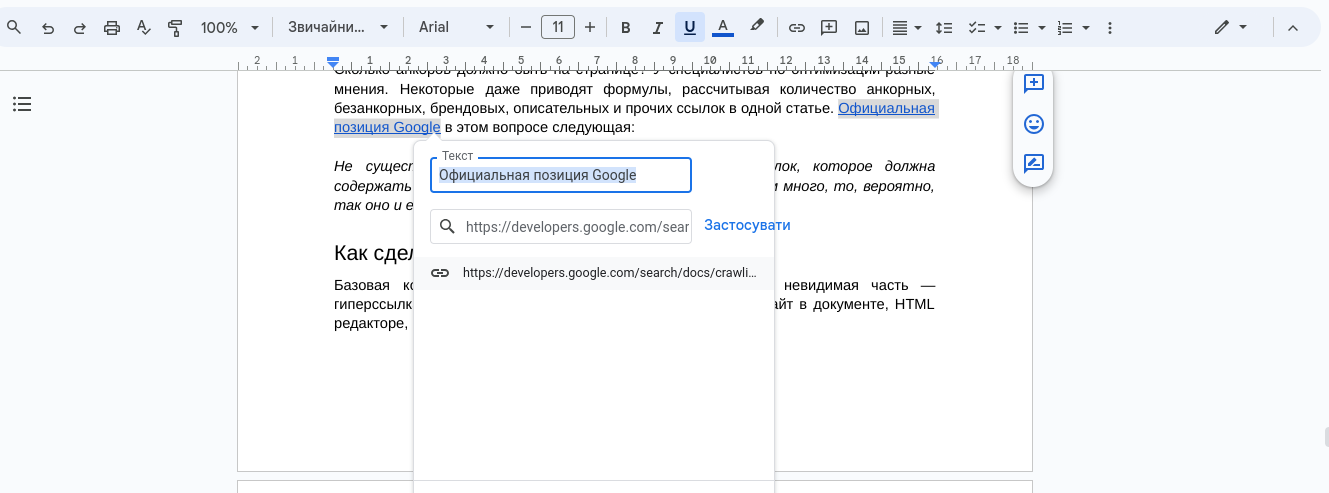Click the Print icon
Screen dimensions: 1329x493
pyautogui.click(x=112, y=28)
